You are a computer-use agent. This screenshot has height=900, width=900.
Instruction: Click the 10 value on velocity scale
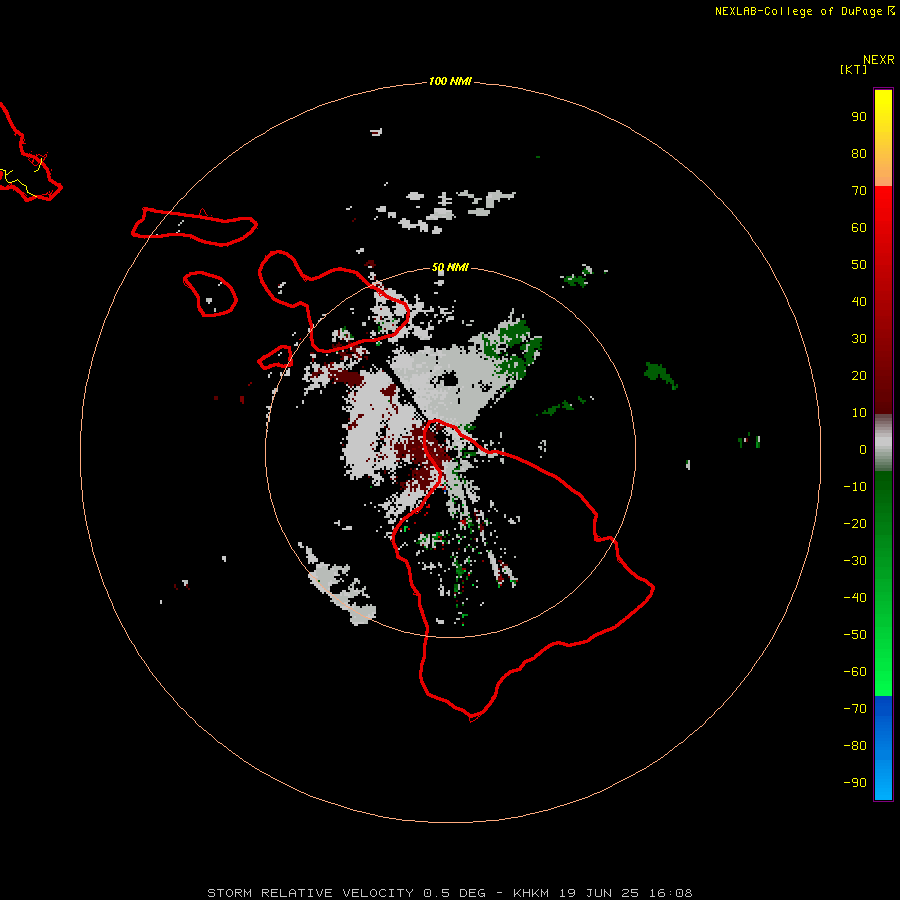(859, 413)
